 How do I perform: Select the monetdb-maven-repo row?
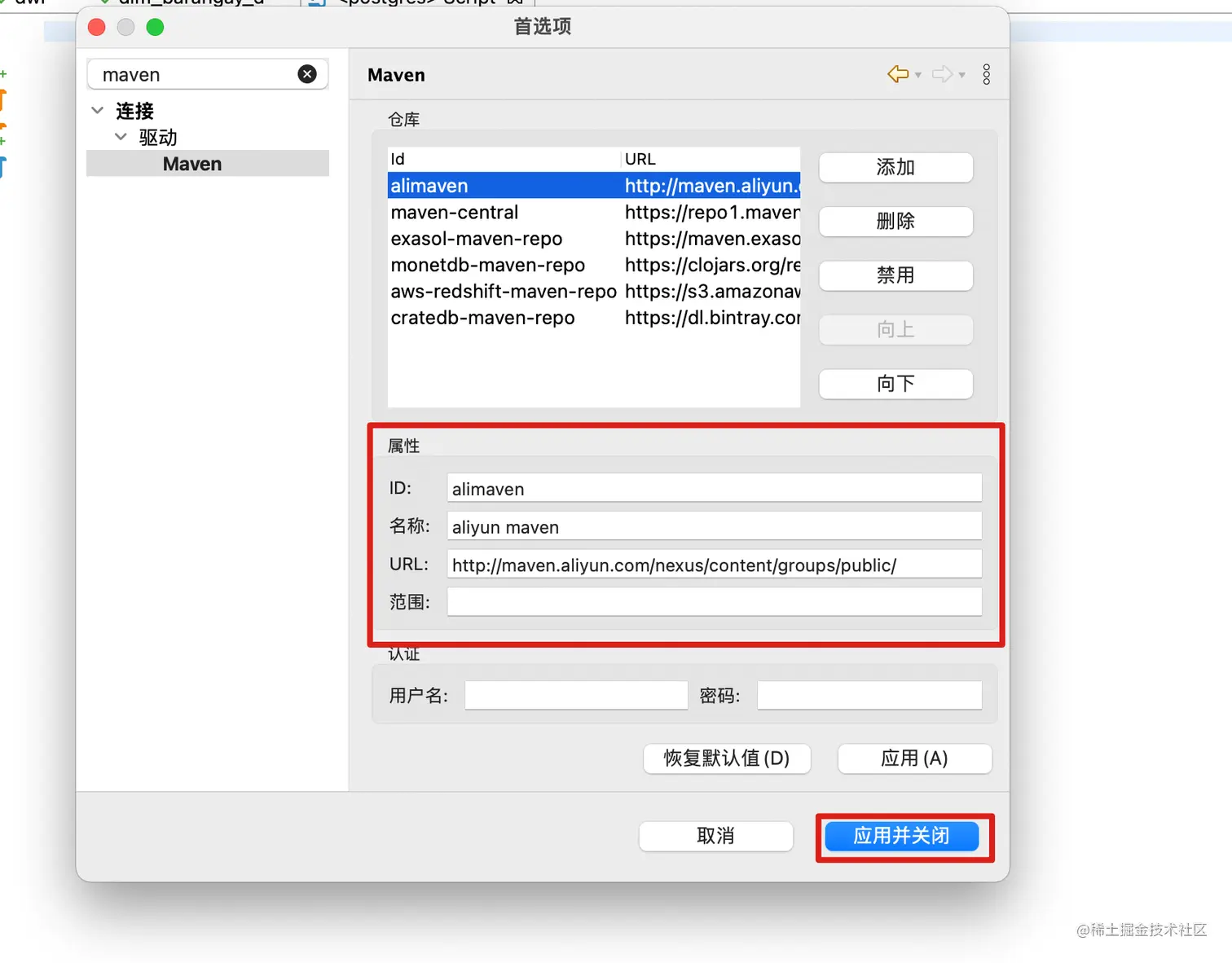click(x=594, y=265)
